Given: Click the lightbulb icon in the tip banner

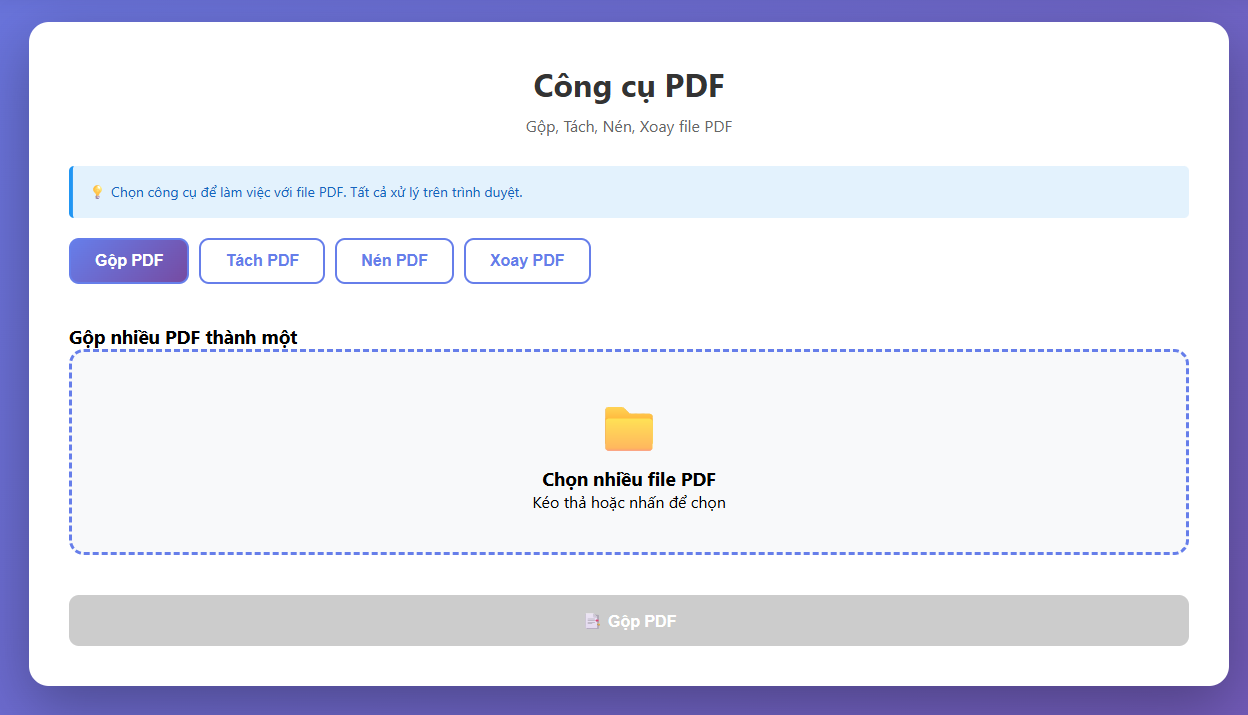Looking at the screenshot, I should [96, 191].
